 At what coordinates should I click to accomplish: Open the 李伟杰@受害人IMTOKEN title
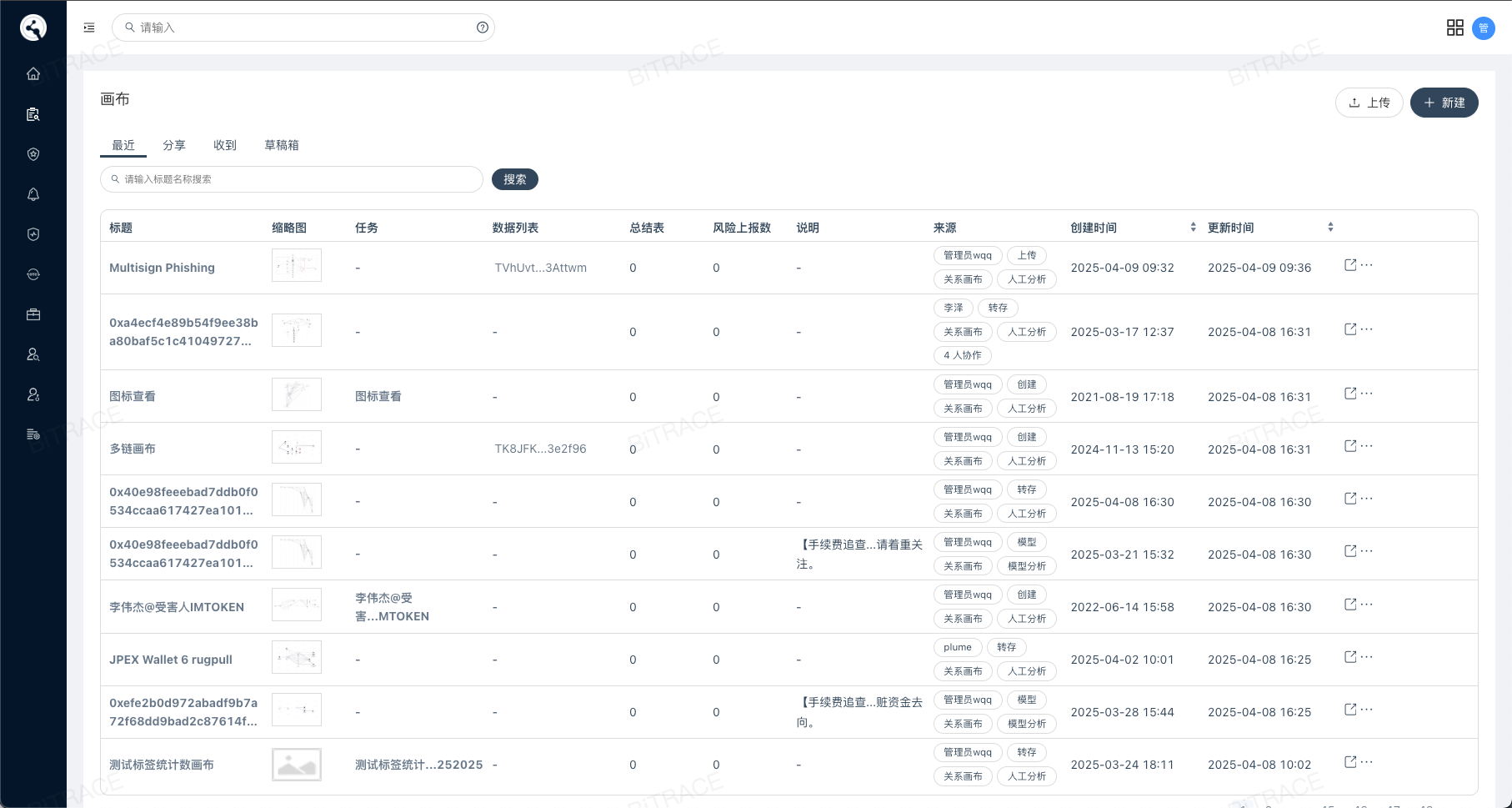(x=177, y=607)
